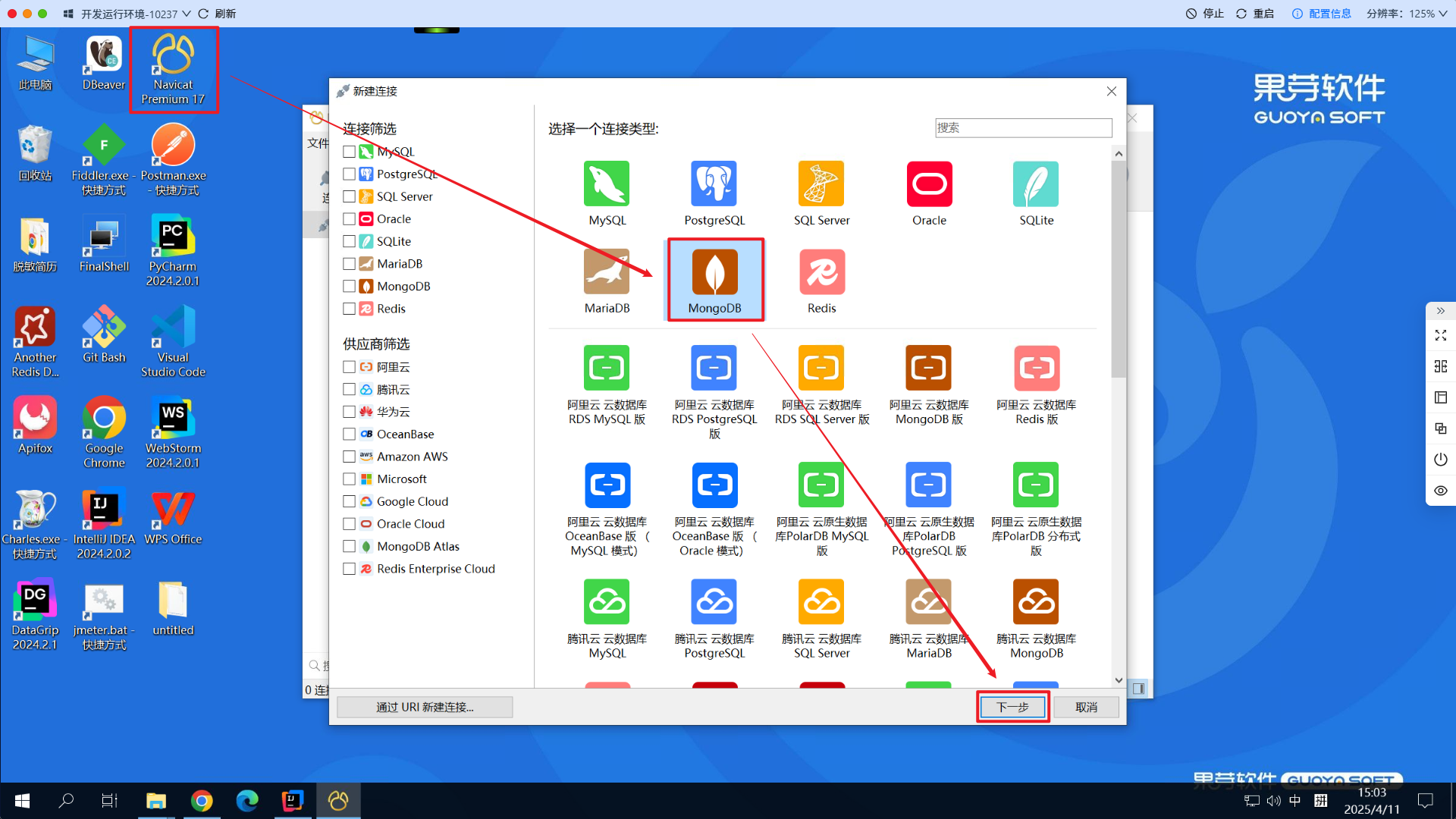Image resolution: width=1456 pixels, height=819 pixels.
Task: Click the scrollbar down arrow
Action: coord(1119,680)
